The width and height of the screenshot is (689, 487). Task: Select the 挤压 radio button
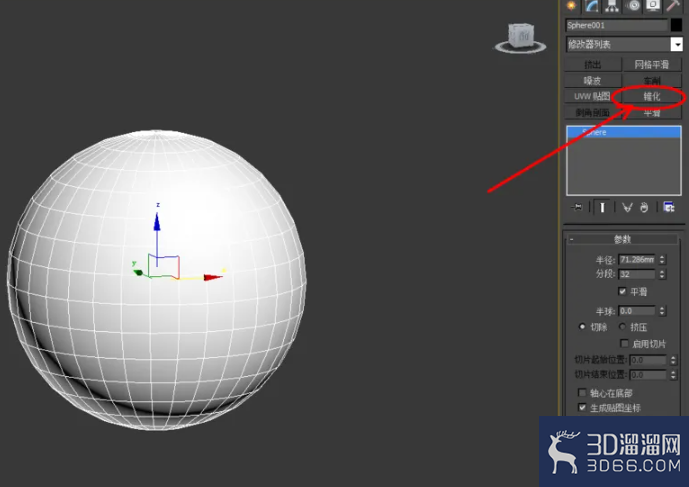pyautogui.click(x=623, y=327)
